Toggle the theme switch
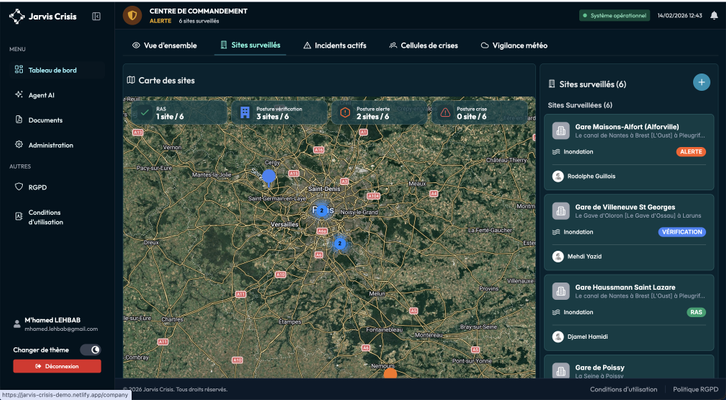Screen dimensions: 726x400 point(90,350)
